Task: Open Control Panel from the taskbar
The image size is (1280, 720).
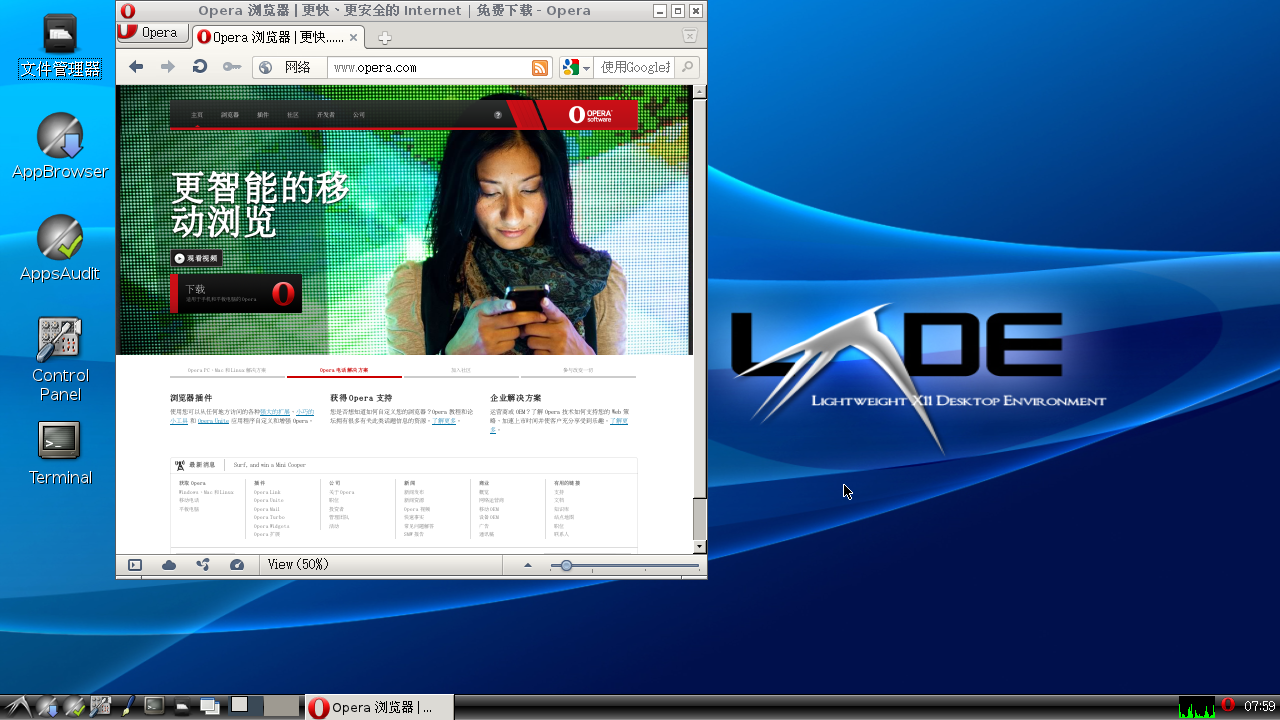Action: coord(101,707)
